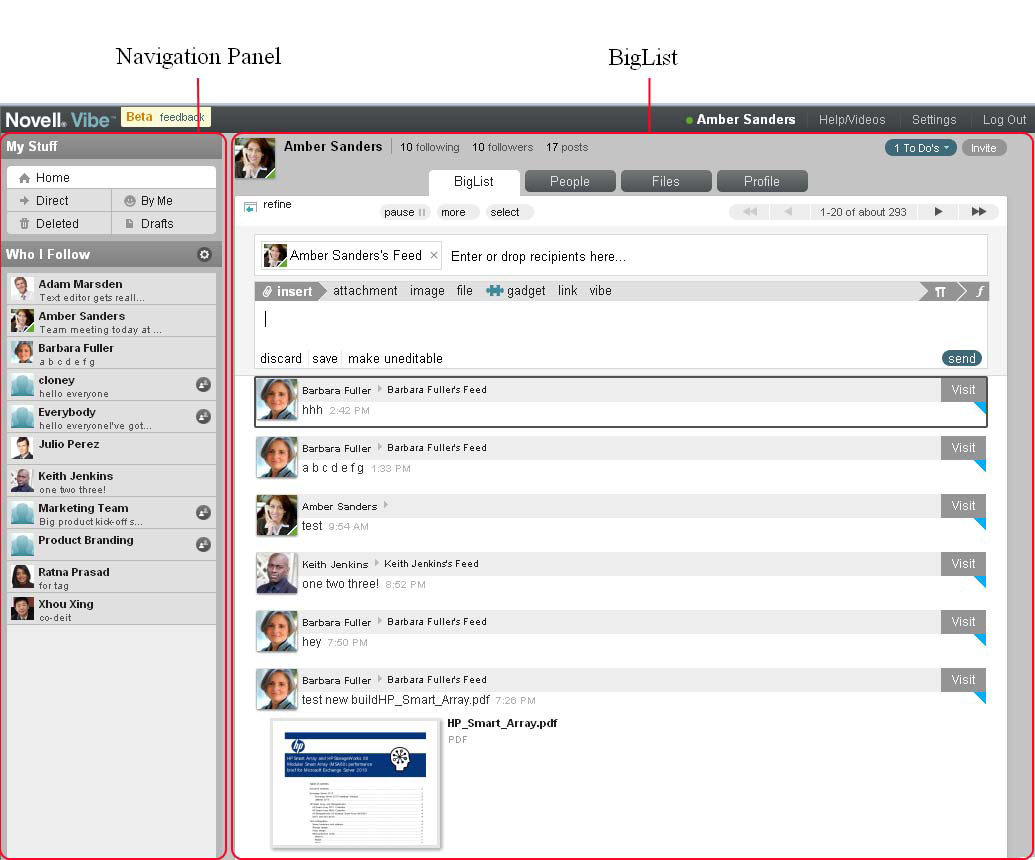This screenshot has height=860, width=1035.
Task: Open the more options menu
Action: pyautogui.click(x=456, y=212)
